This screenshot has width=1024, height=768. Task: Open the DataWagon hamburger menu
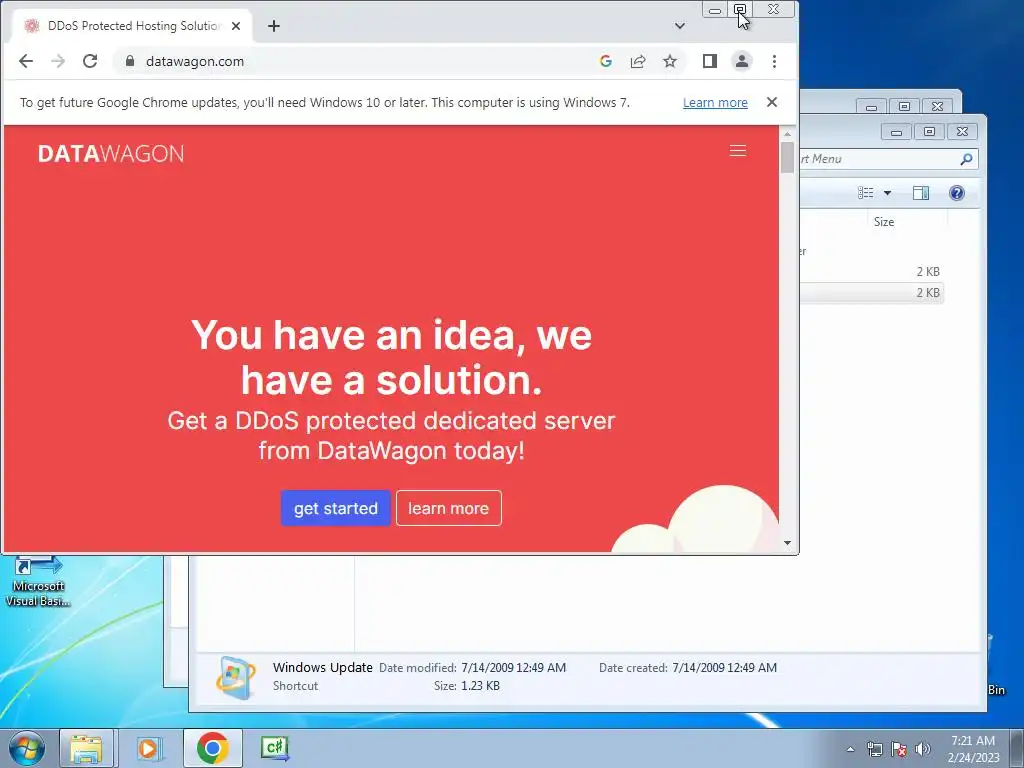coord(738,151)
